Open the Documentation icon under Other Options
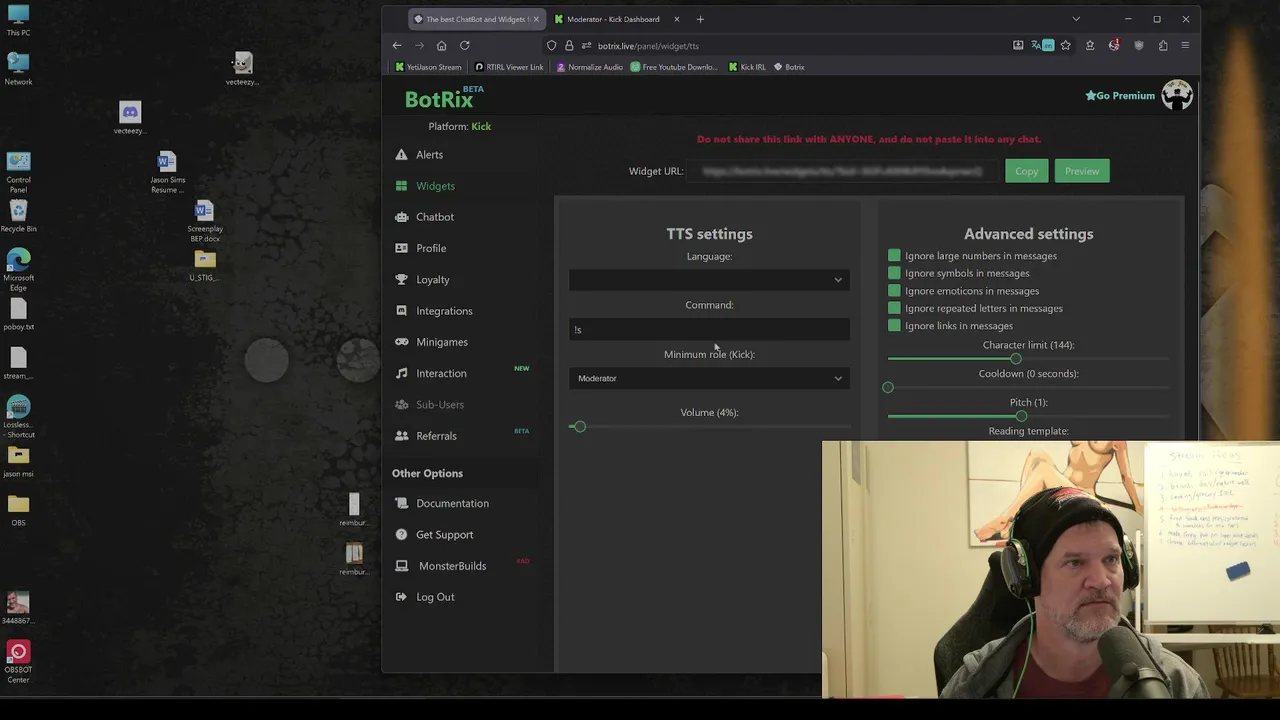This screenshot has height=720, width=1280. tap(401, 503)
